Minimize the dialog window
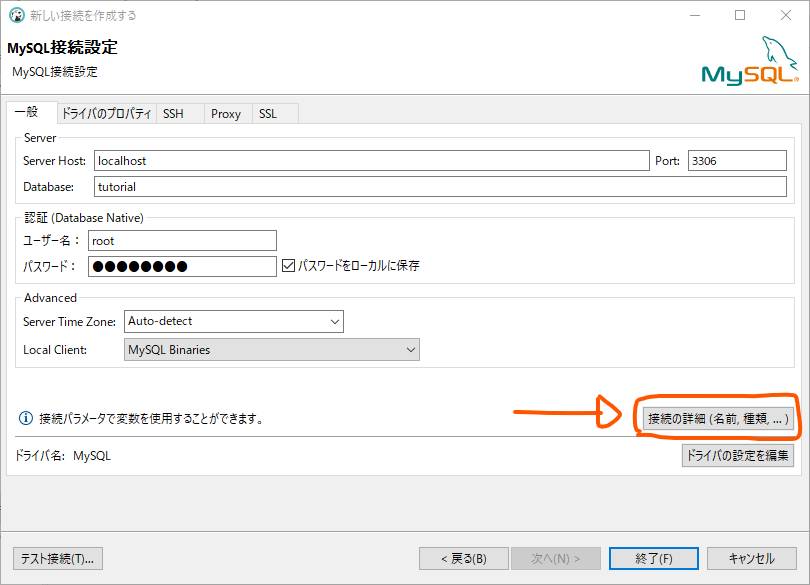The image size is (810, 585). 695,15
